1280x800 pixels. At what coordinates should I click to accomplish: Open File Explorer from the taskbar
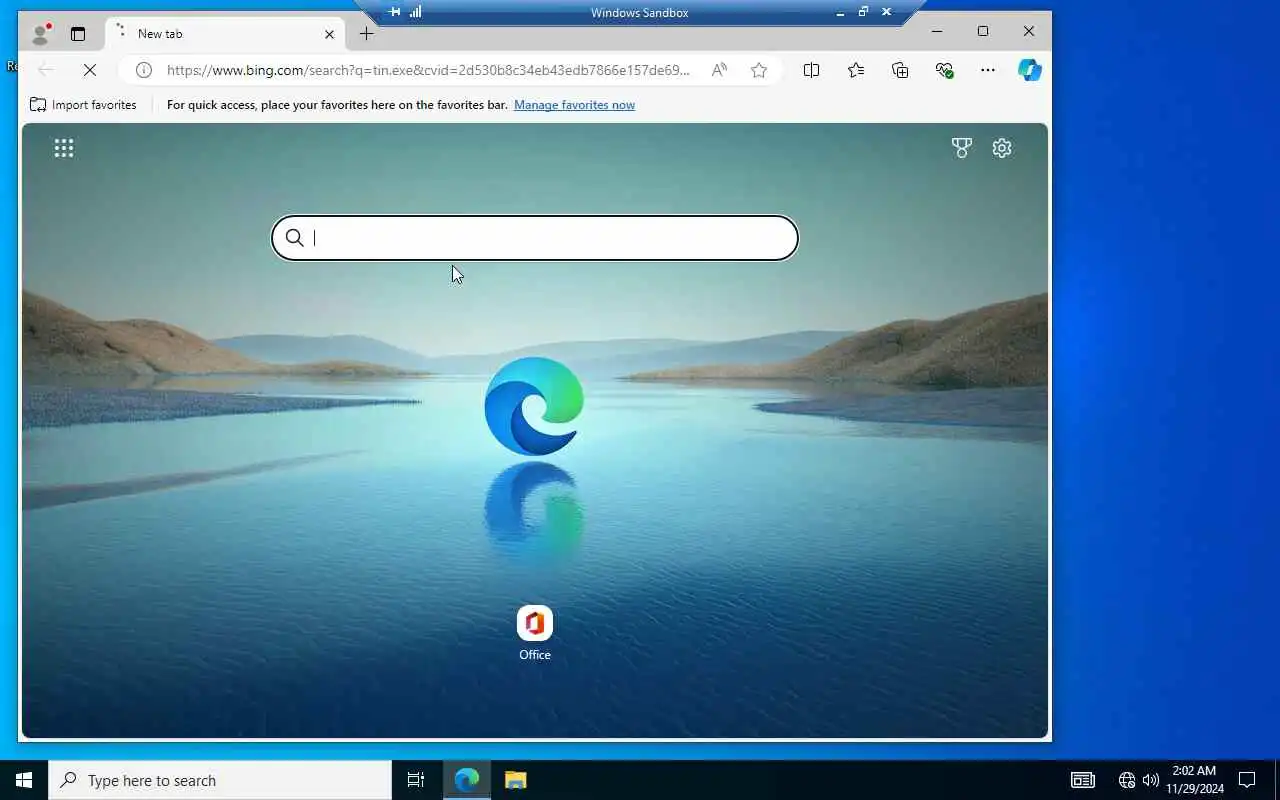[515, 780]
